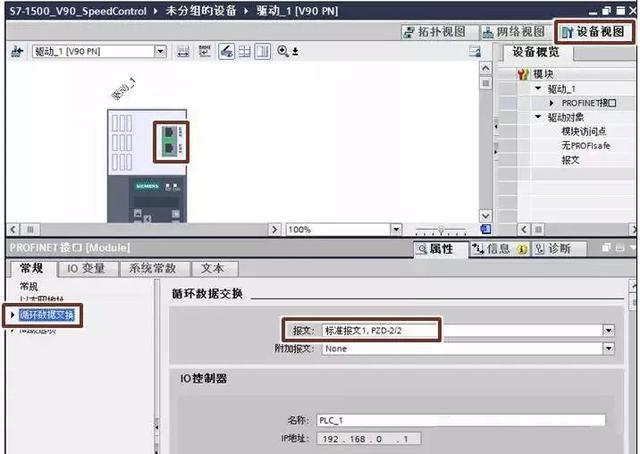Open the 驱动_1 [V90 PN] device selector dropdown
The image size is (640, 454).
(x=160, y=51)
